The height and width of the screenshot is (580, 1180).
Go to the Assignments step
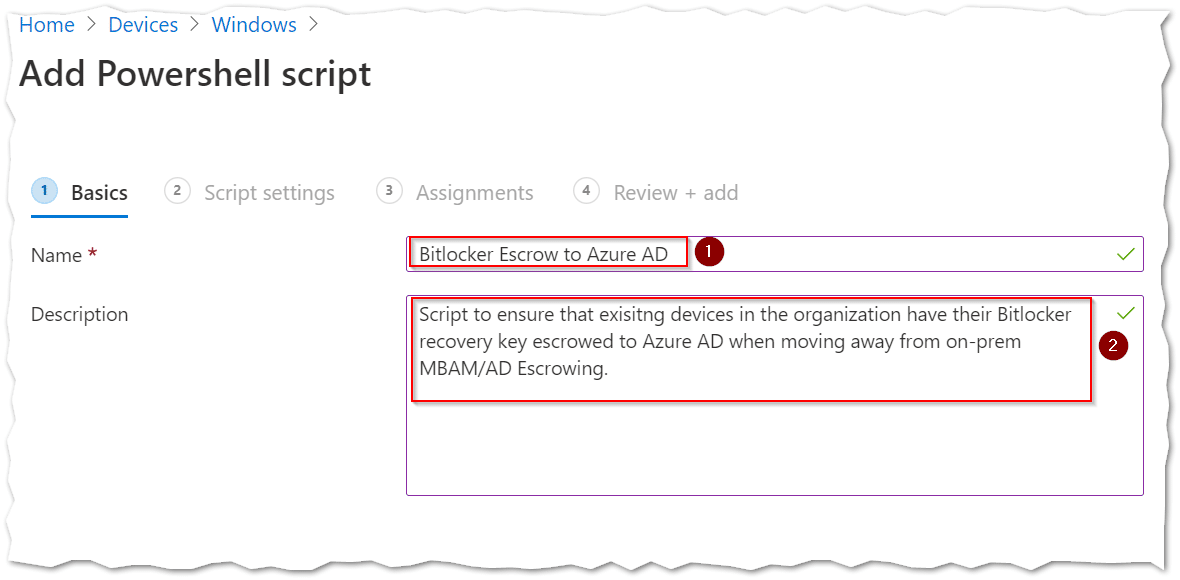pos(474,192)
